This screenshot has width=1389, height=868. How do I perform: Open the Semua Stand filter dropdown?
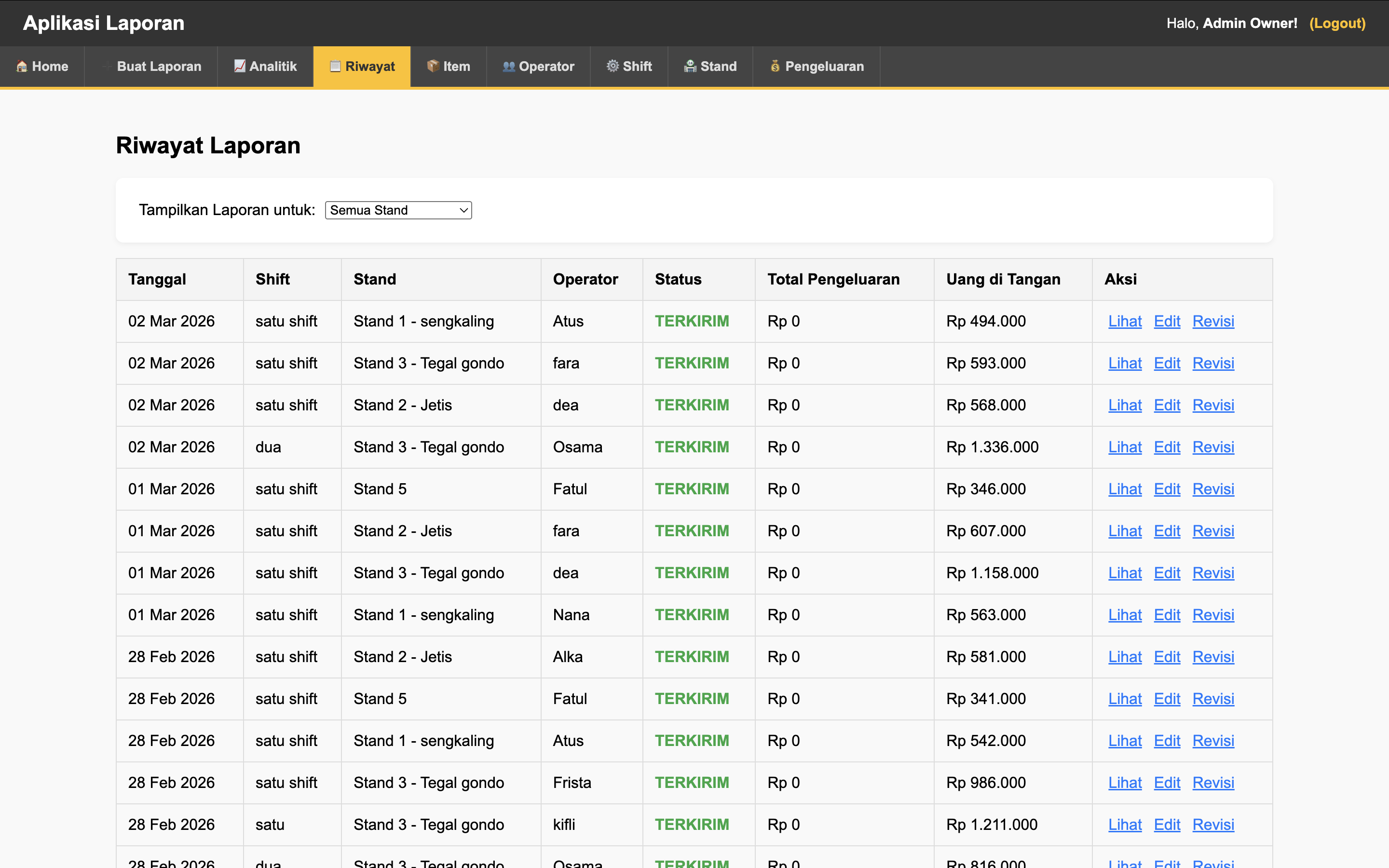(398, 210)
